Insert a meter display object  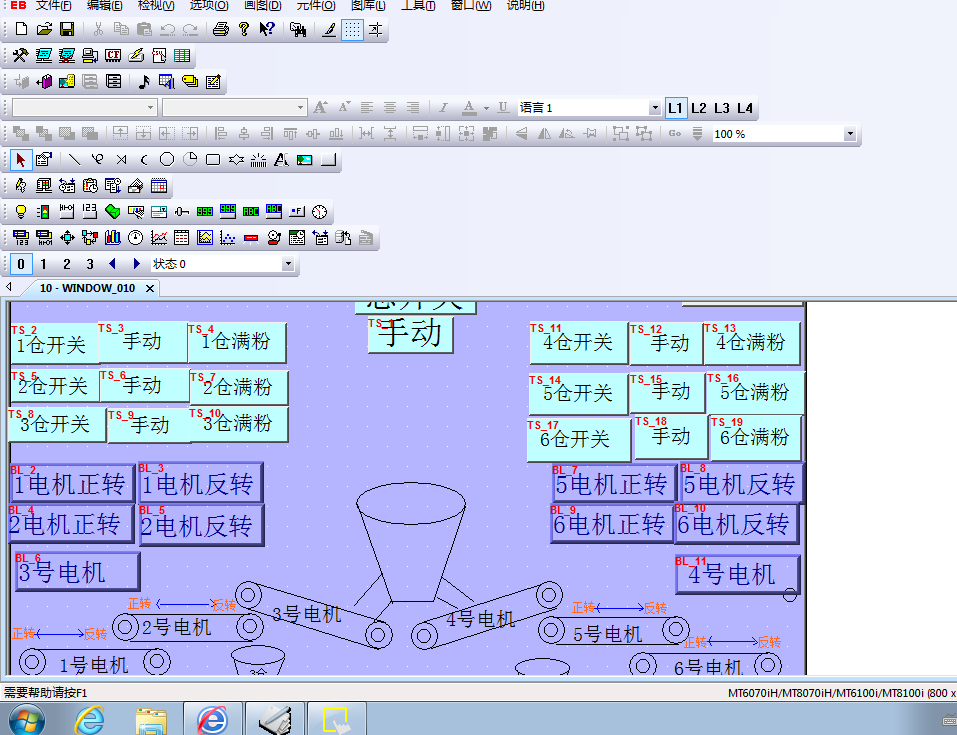tap(135, 238)
